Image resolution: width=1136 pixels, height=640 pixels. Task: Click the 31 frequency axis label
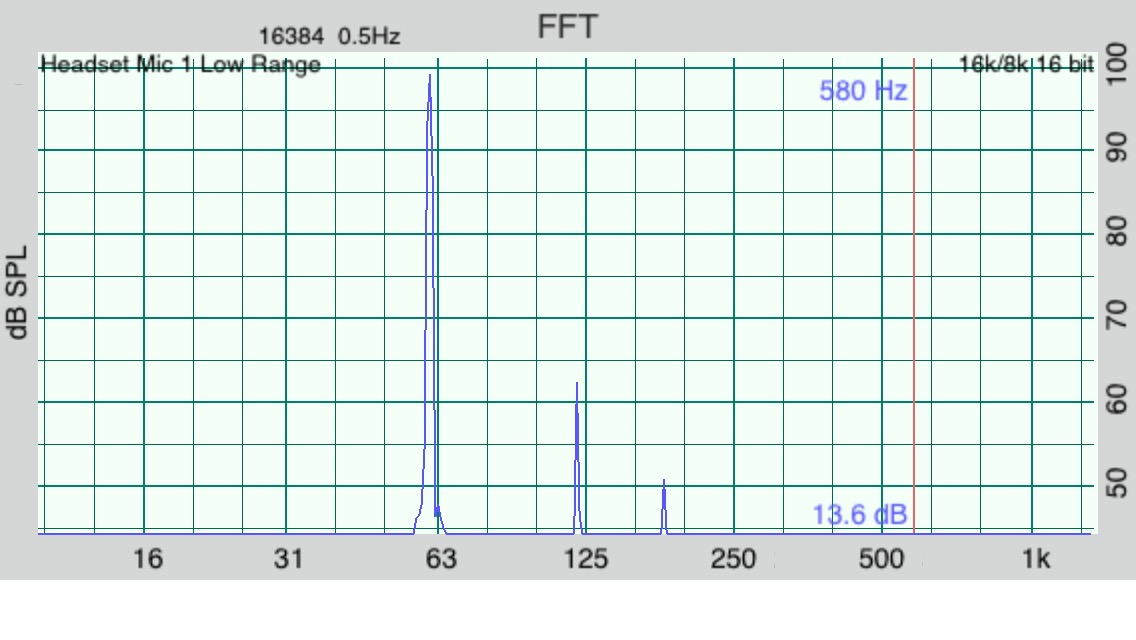click(288, 559)
